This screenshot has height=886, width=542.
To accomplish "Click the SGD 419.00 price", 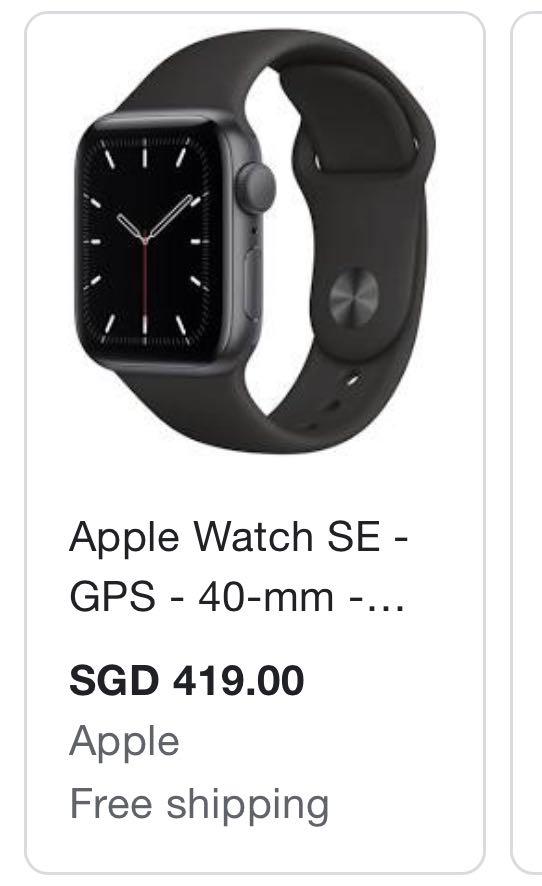I will point(187,680).
